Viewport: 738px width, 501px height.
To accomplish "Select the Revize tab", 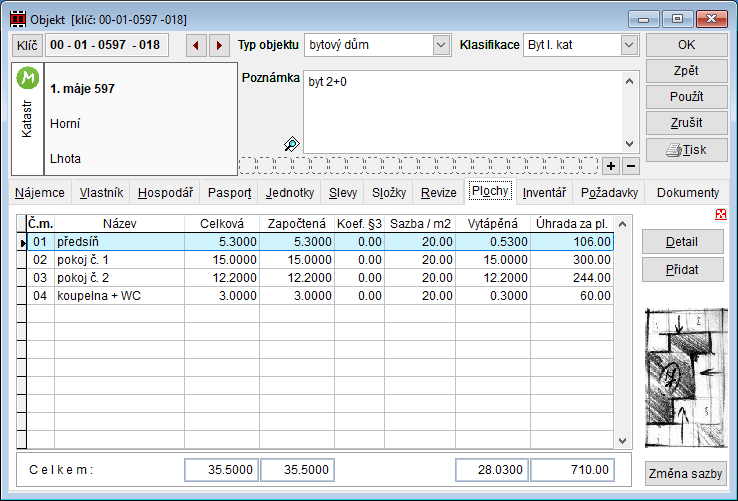I will (438, 193).
